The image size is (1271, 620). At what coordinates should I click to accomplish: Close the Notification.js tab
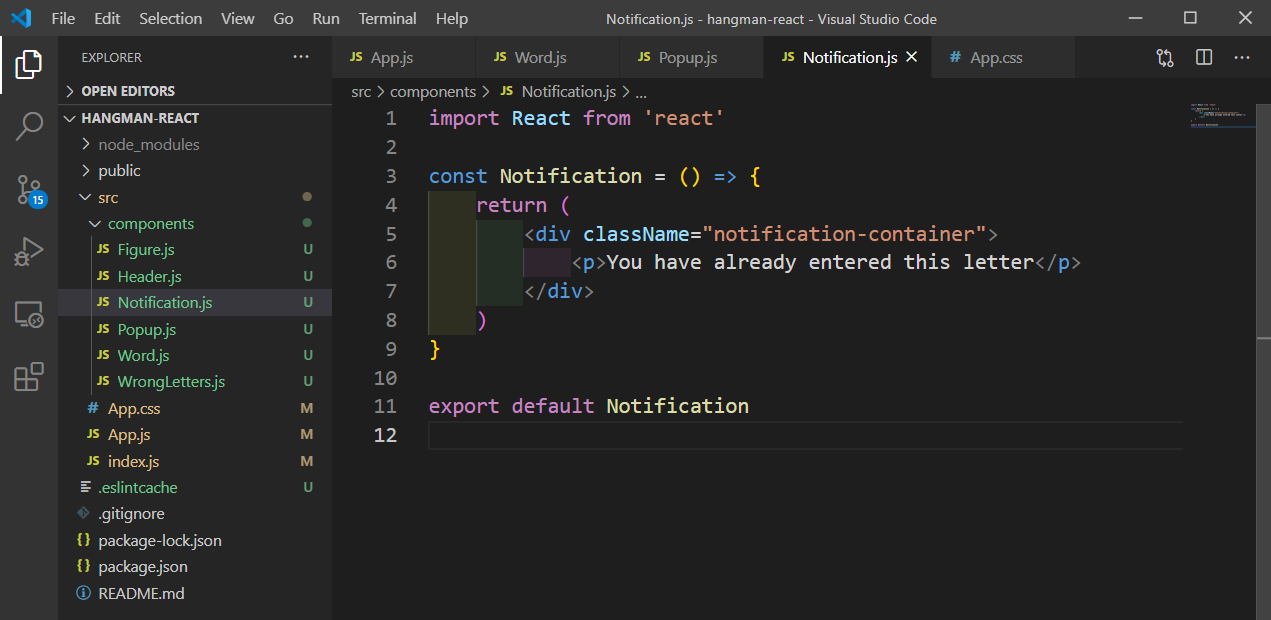coord(911,57)
